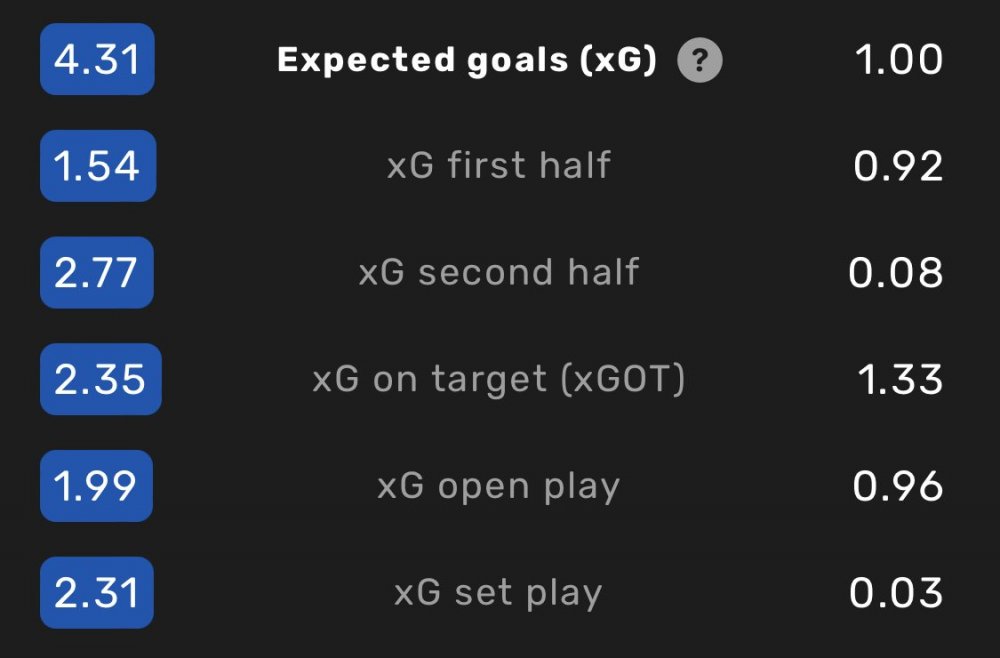Click the away set play value 0.03
Screen dimensions: 1000x658
pyautogui.click(x=896, y=593)
